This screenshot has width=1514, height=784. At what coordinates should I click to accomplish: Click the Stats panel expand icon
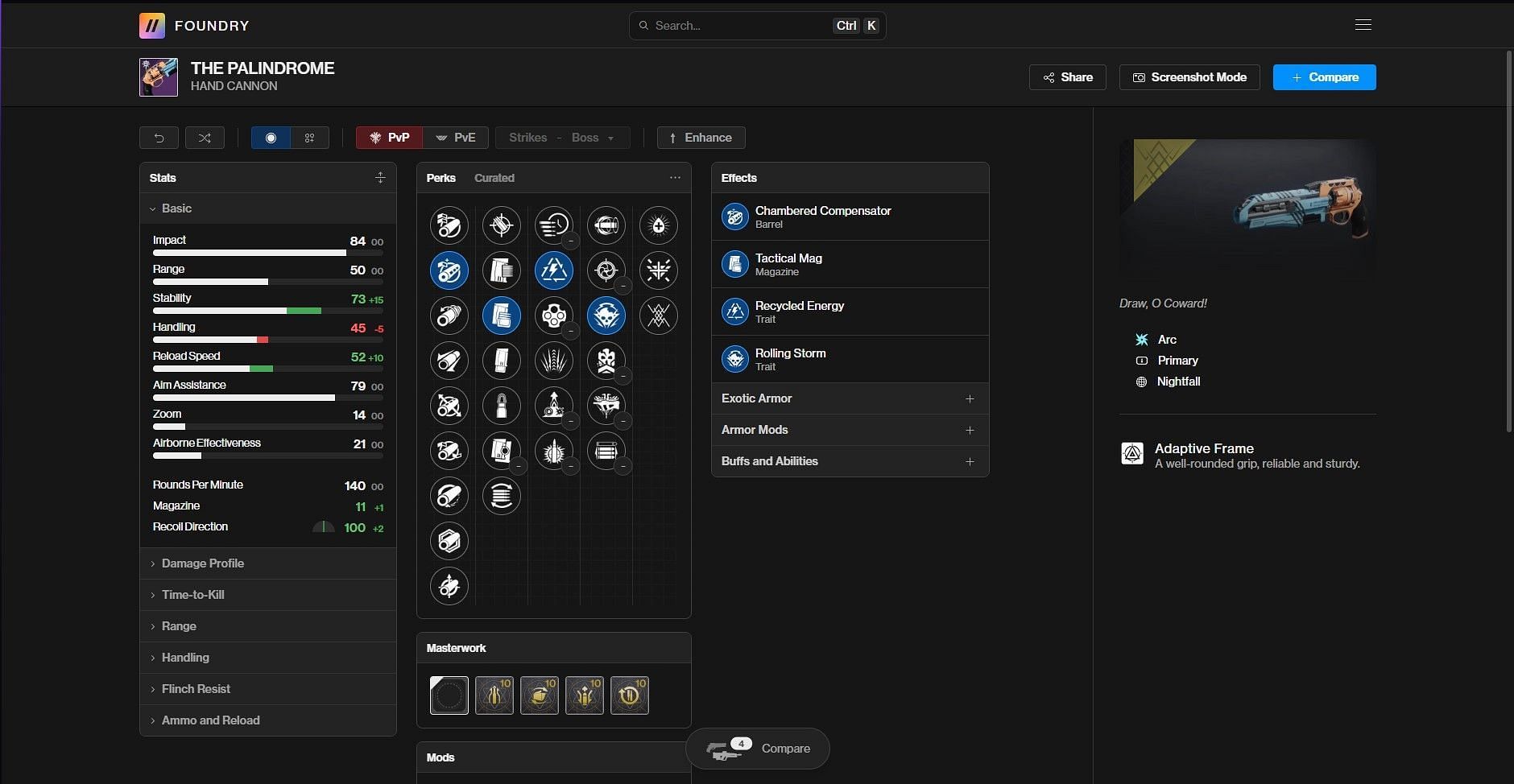pos(380,178)
